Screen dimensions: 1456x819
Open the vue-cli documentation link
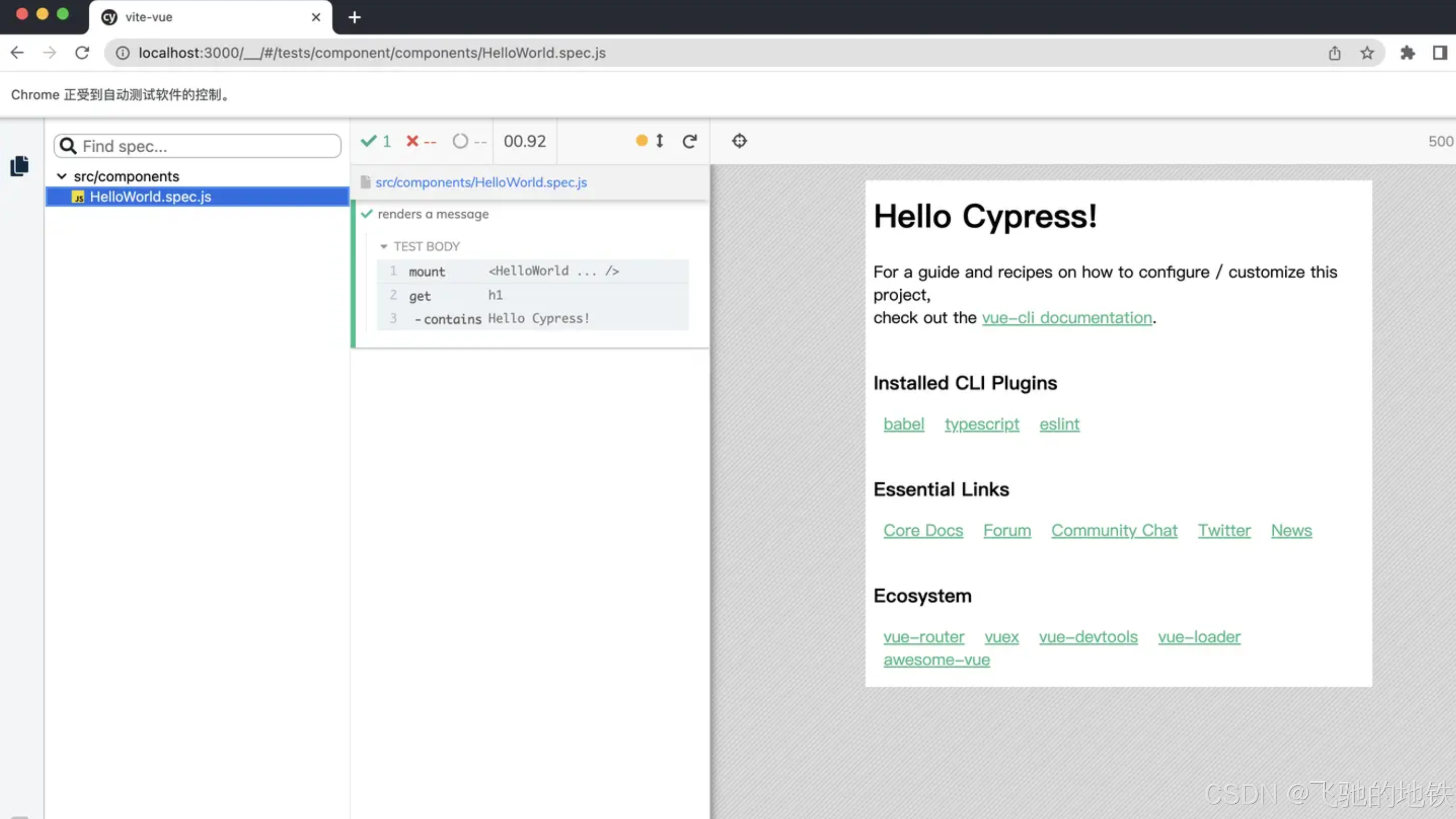click(x=1067, y=318)
